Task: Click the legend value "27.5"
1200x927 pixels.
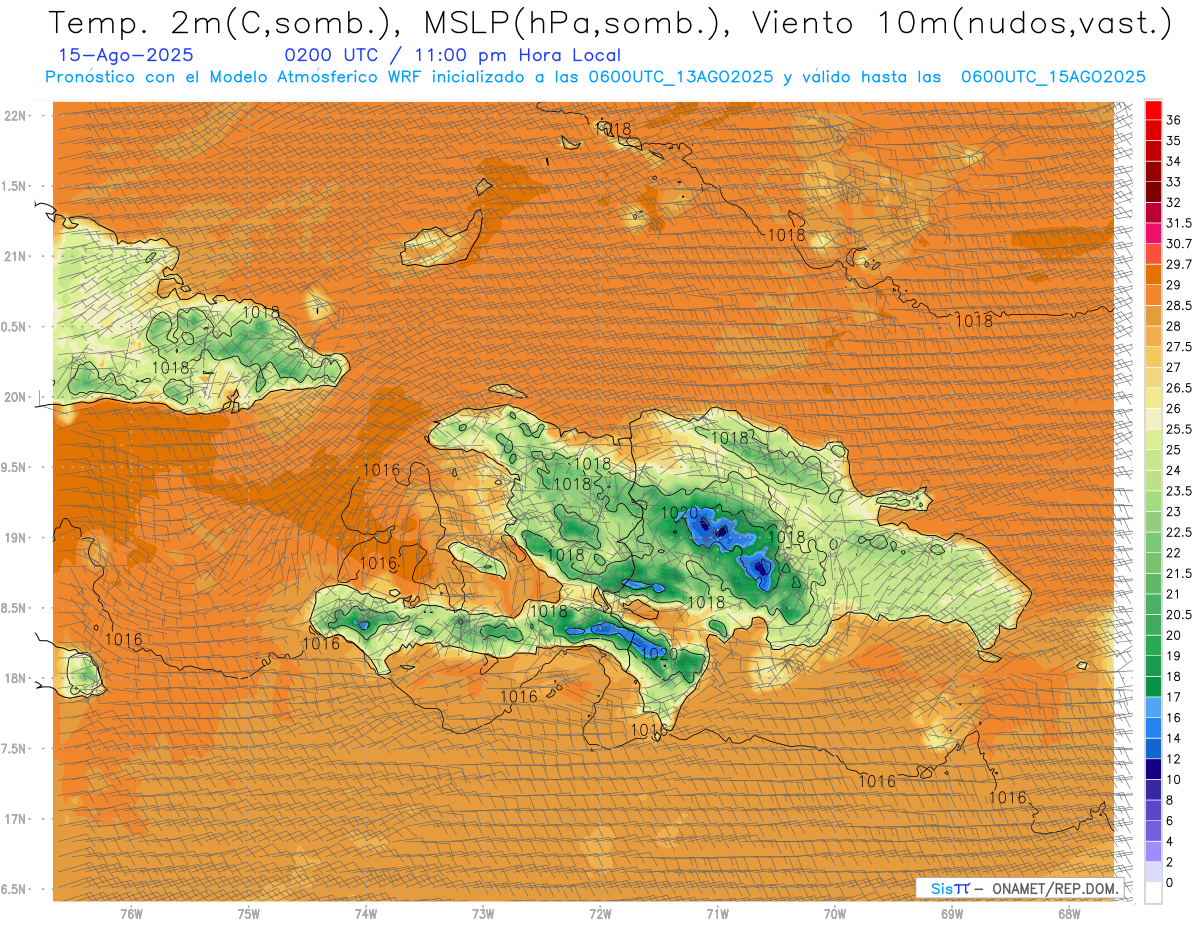Action: pos(1178,347)
